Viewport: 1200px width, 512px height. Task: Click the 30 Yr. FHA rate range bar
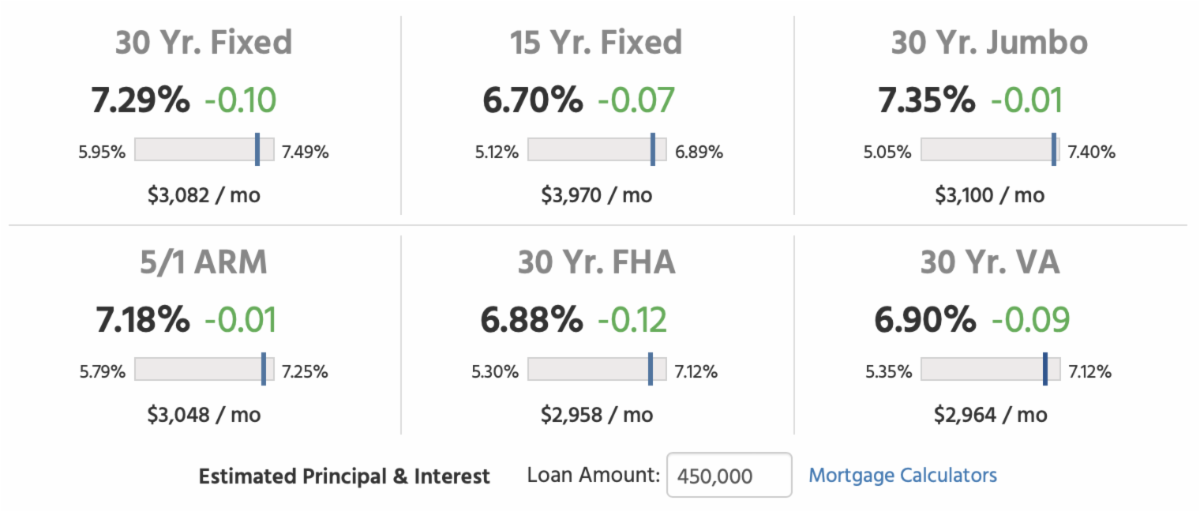pyautogui.click(x=596, y=370)
